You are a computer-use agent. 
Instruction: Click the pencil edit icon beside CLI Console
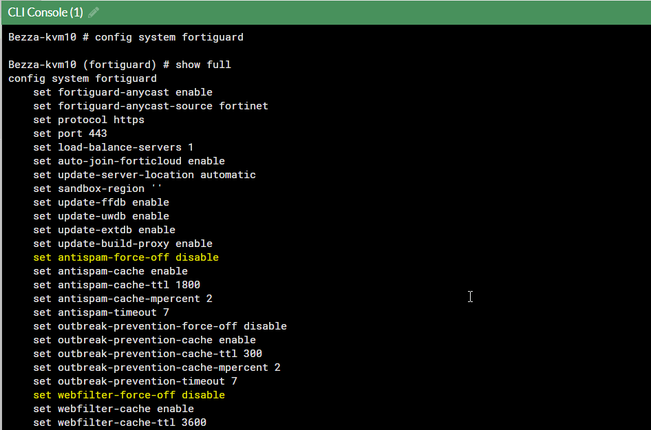[x=94, y=12]
